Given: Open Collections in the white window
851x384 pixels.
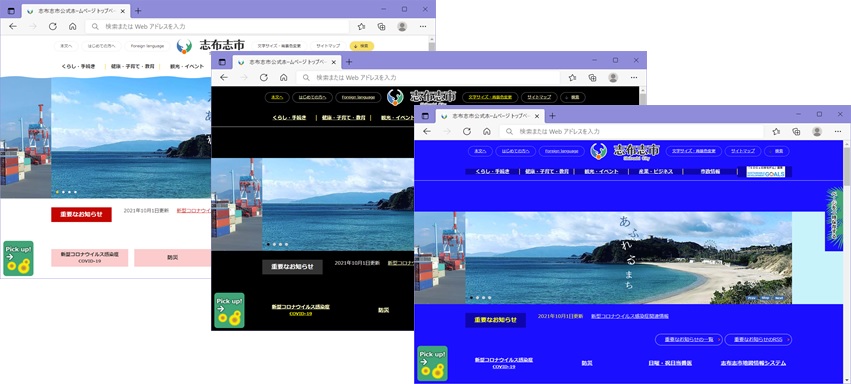Looking at the screenshot, I should click(382, 26).
